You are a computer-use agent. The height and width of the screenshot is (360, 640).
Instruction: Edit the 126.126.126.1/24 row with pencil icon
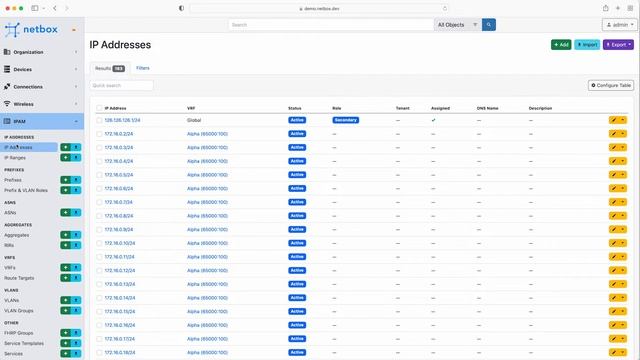pyautogui.click(x=614, y=120)
